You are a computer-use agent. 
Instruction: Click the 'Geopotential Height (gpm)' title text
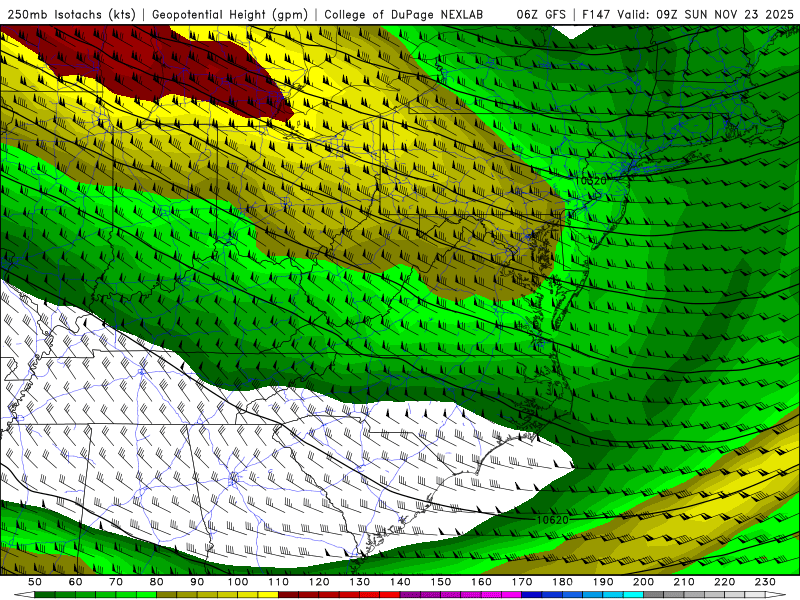pos(230,14)
